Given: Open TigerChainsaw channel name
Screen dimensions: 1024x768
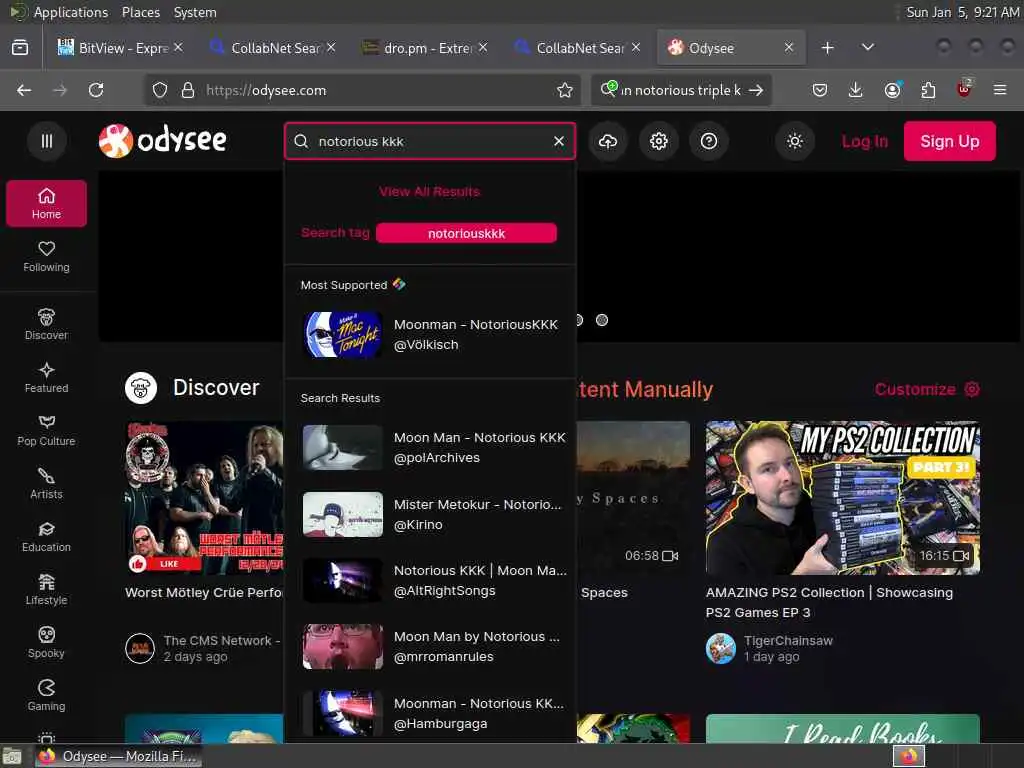Looking at the screenshot, I should [788, 641].
